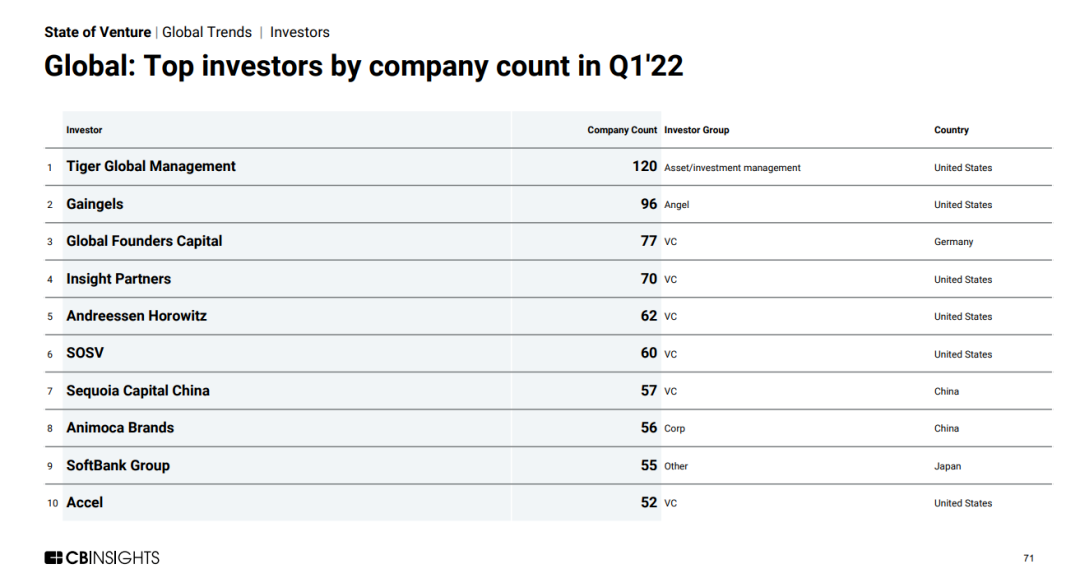Click the Country column header
The width and height of the screenshot is (1080, 578).
(x=951, y=130)
